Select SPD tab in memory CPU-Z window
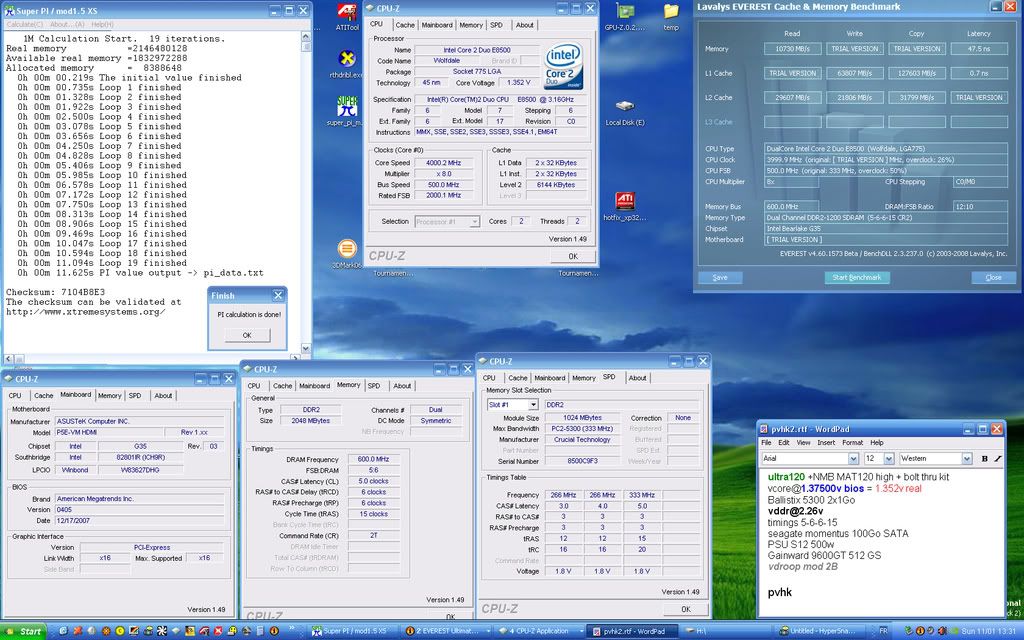Screen dimensions: 1024x640 374,385
